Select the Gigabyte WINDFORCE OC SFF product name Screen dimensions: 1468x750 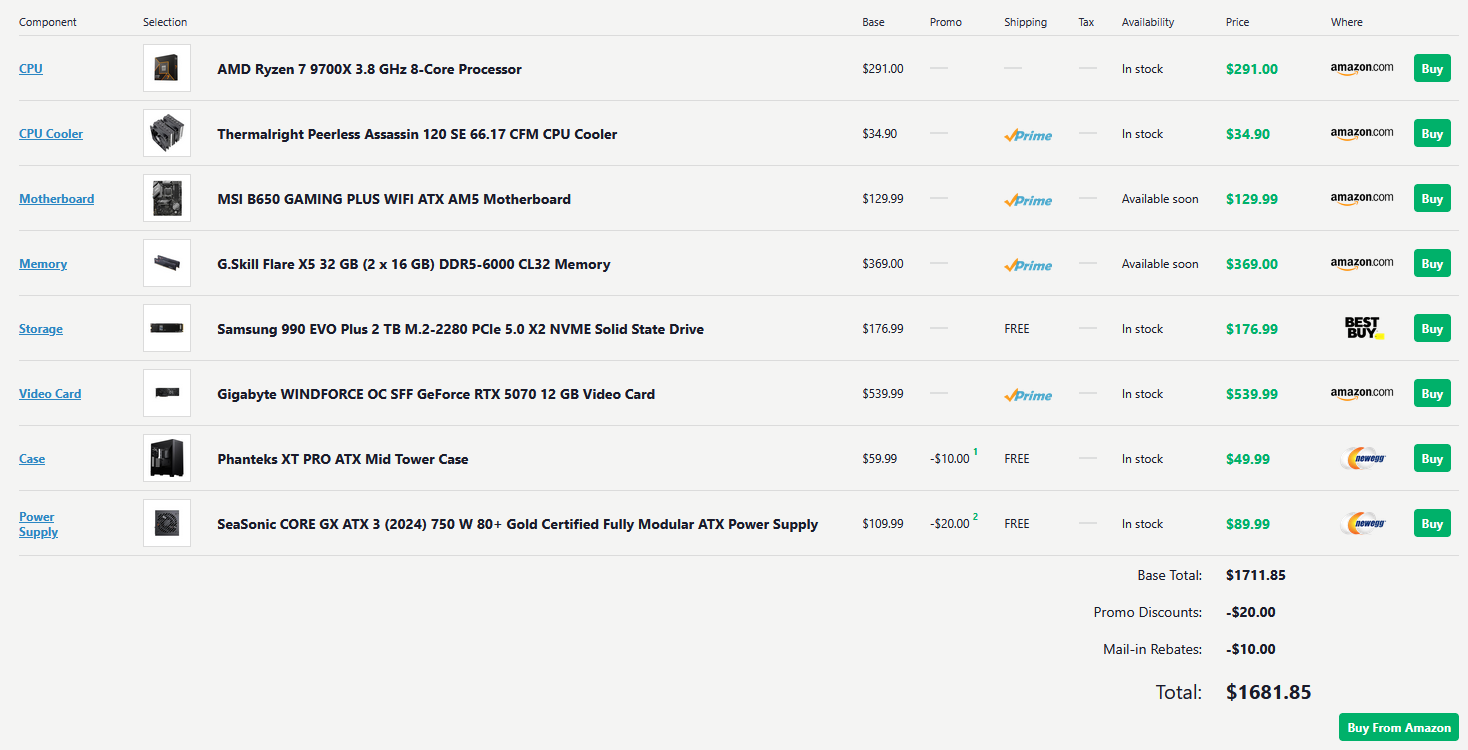pyautogui.click(x=436, y=394)
